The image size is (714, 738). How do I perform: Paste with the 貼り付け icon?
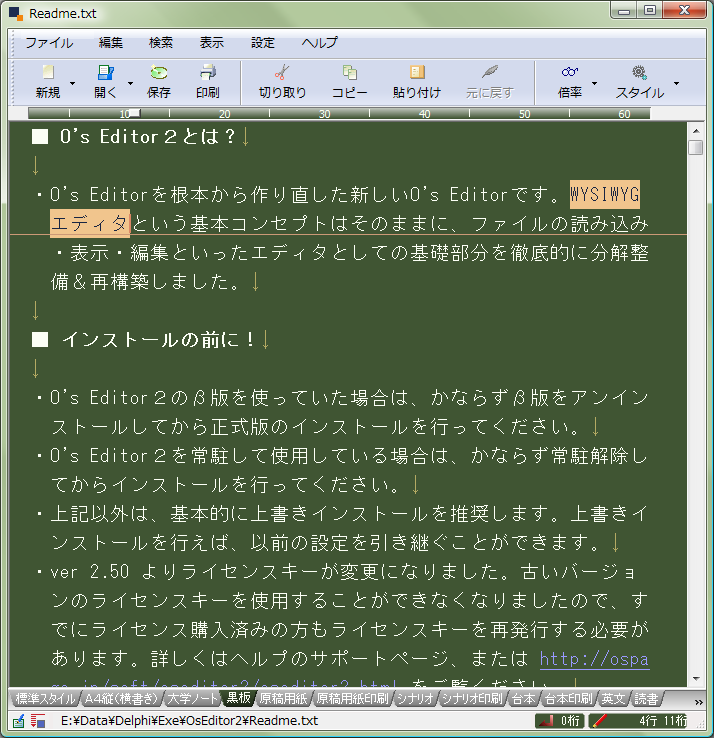click(x=417, y=72)
